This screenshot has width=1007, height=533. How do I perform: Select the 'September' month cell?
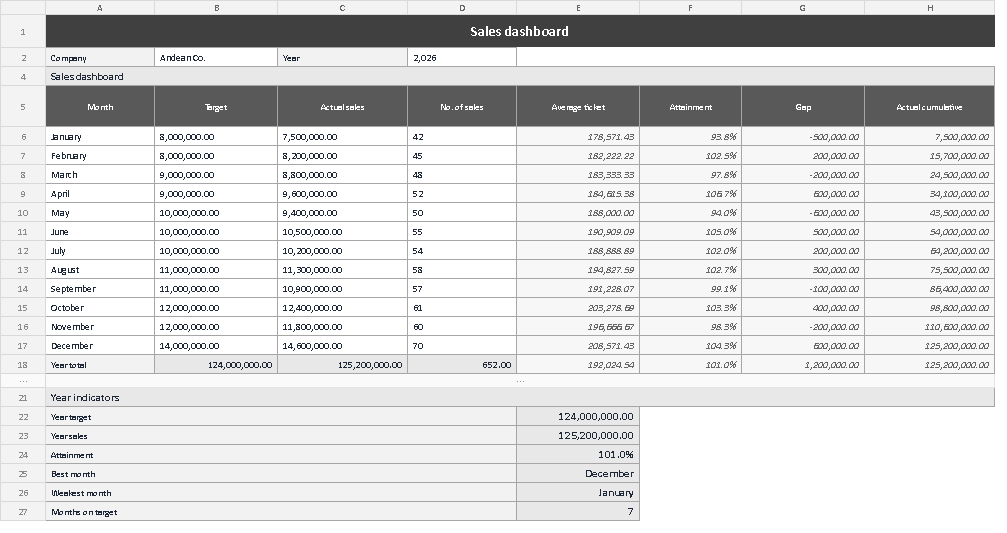(x=100, y=288)
